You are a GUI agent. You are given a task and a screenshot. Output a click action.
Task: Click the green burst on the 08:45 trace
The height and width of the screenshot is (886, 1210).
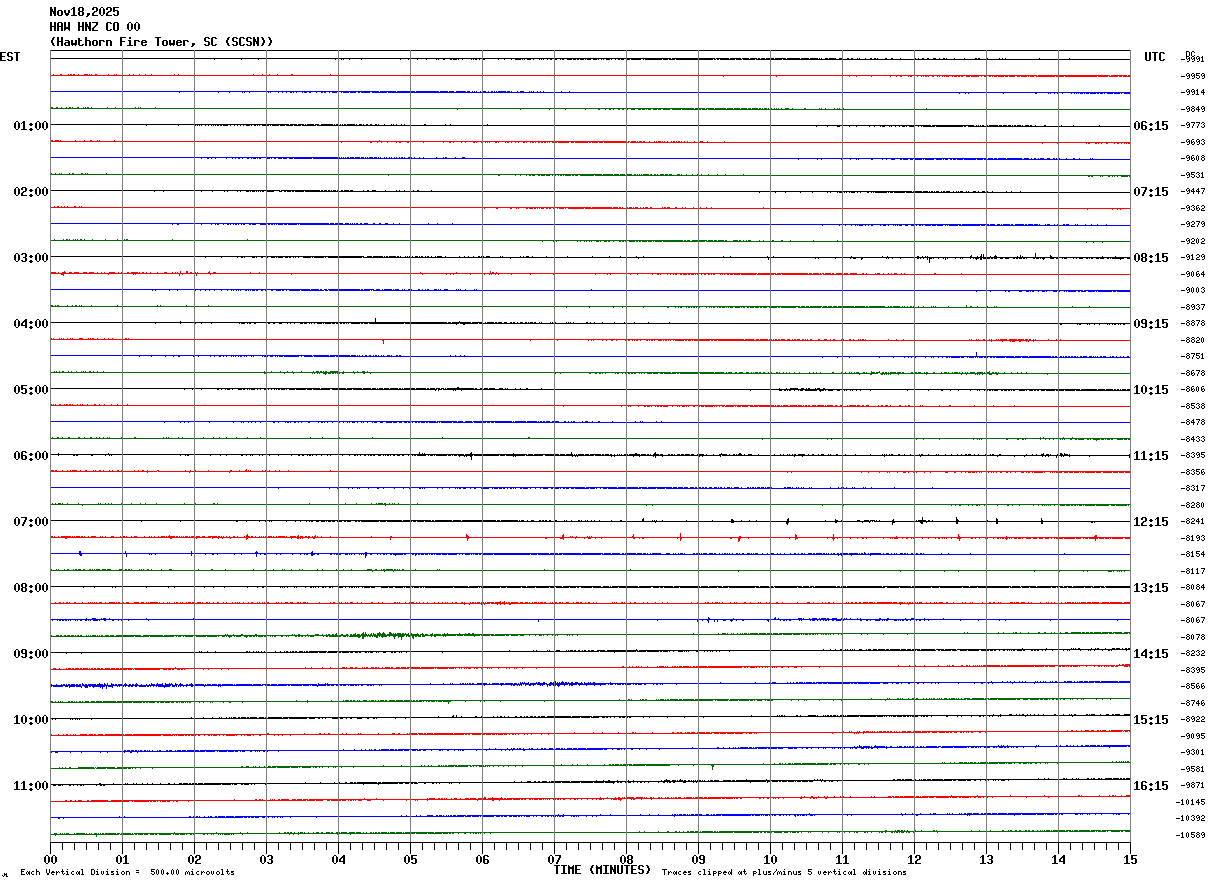click(x=382, y=635)
